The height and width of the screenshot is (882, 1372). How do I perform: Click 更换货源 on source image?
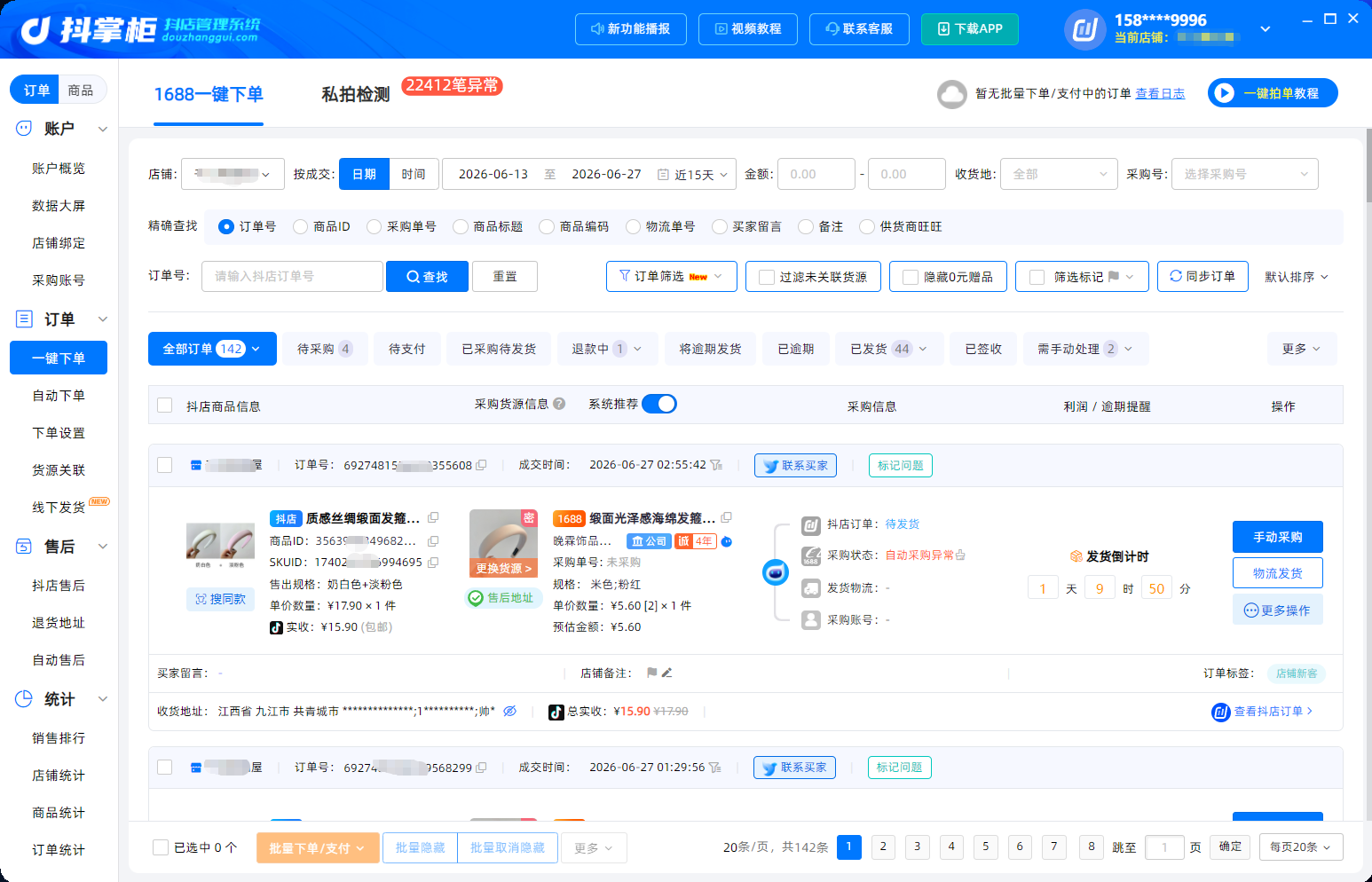pos(503,568)
